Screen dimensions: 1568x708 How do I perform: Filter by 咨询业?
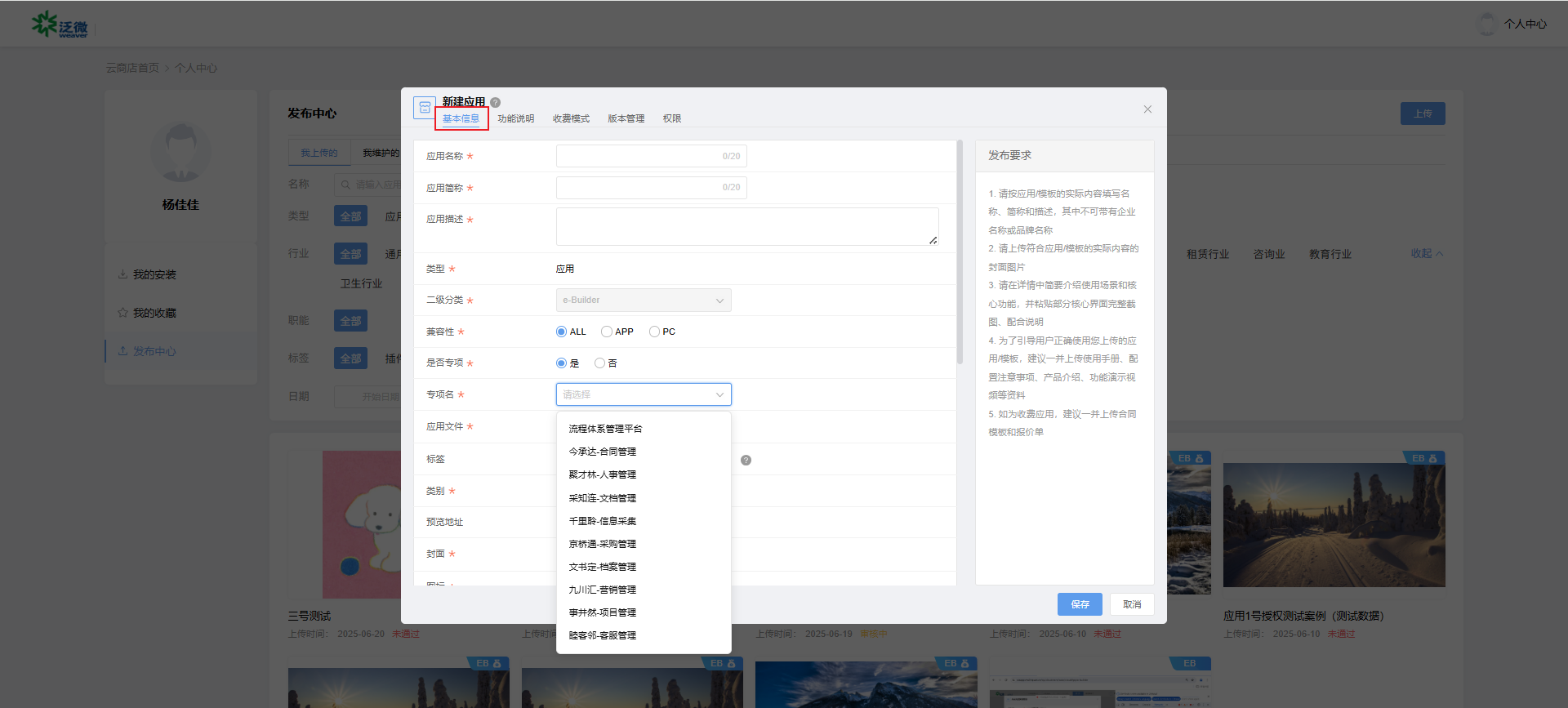[1269, 254]
